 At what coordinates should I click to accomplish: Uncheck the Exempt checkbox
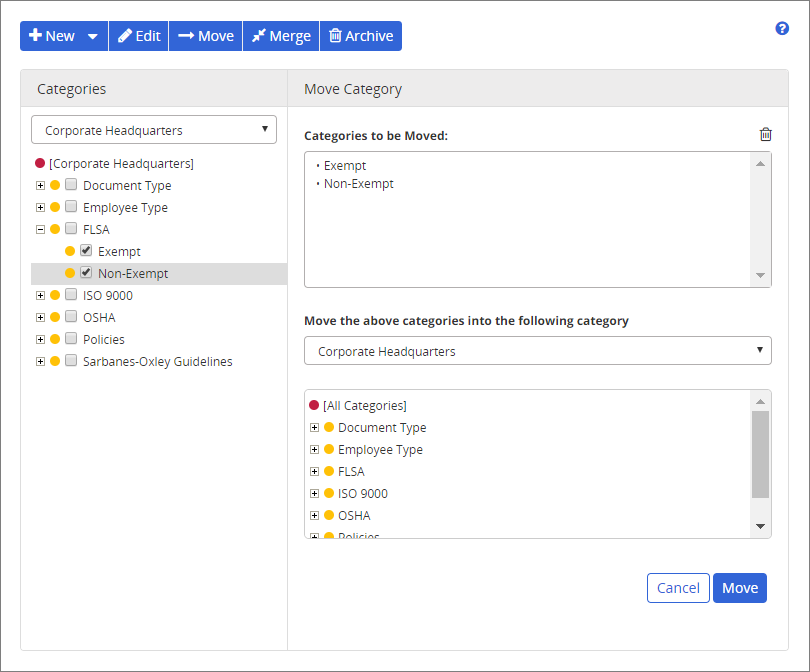tap(86, 251)
